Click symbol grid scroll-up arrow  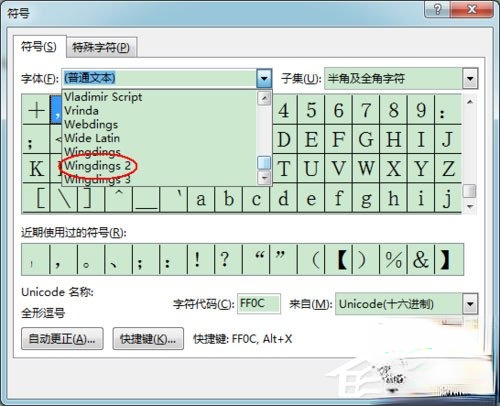click(470, 102)
